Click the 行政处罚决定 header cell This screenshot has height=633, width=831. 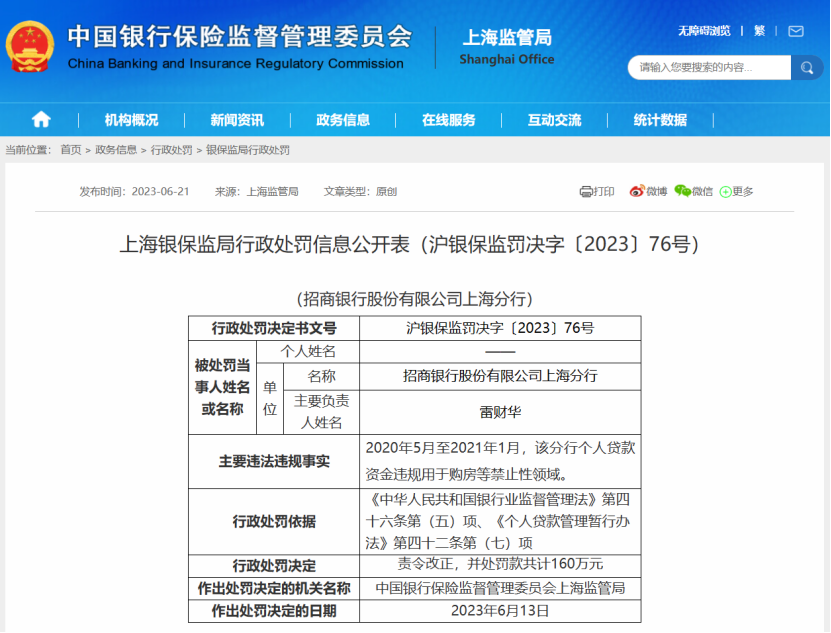pos(274,566)
